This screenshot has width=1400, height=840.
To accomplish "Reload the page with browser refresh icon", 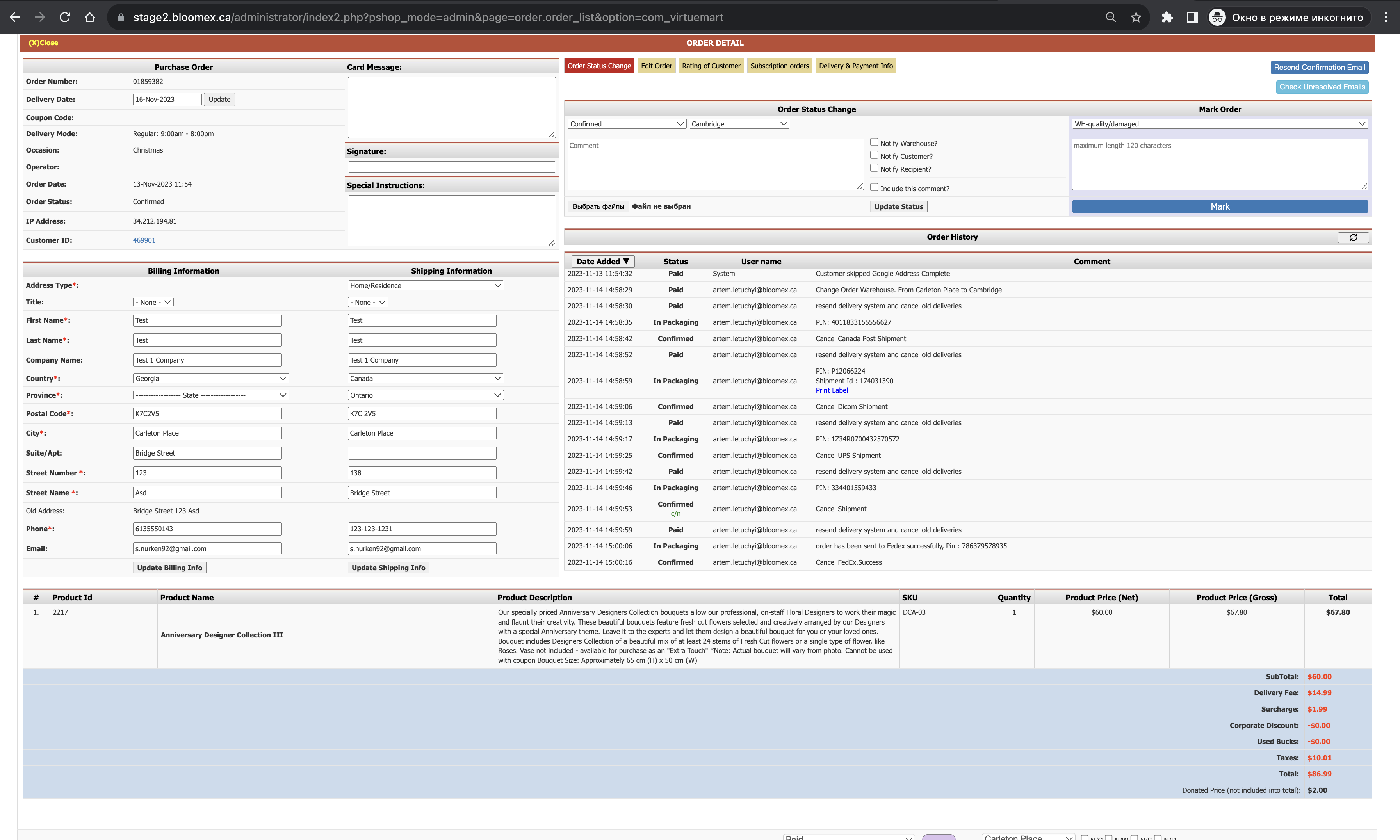I will [65, 17].
